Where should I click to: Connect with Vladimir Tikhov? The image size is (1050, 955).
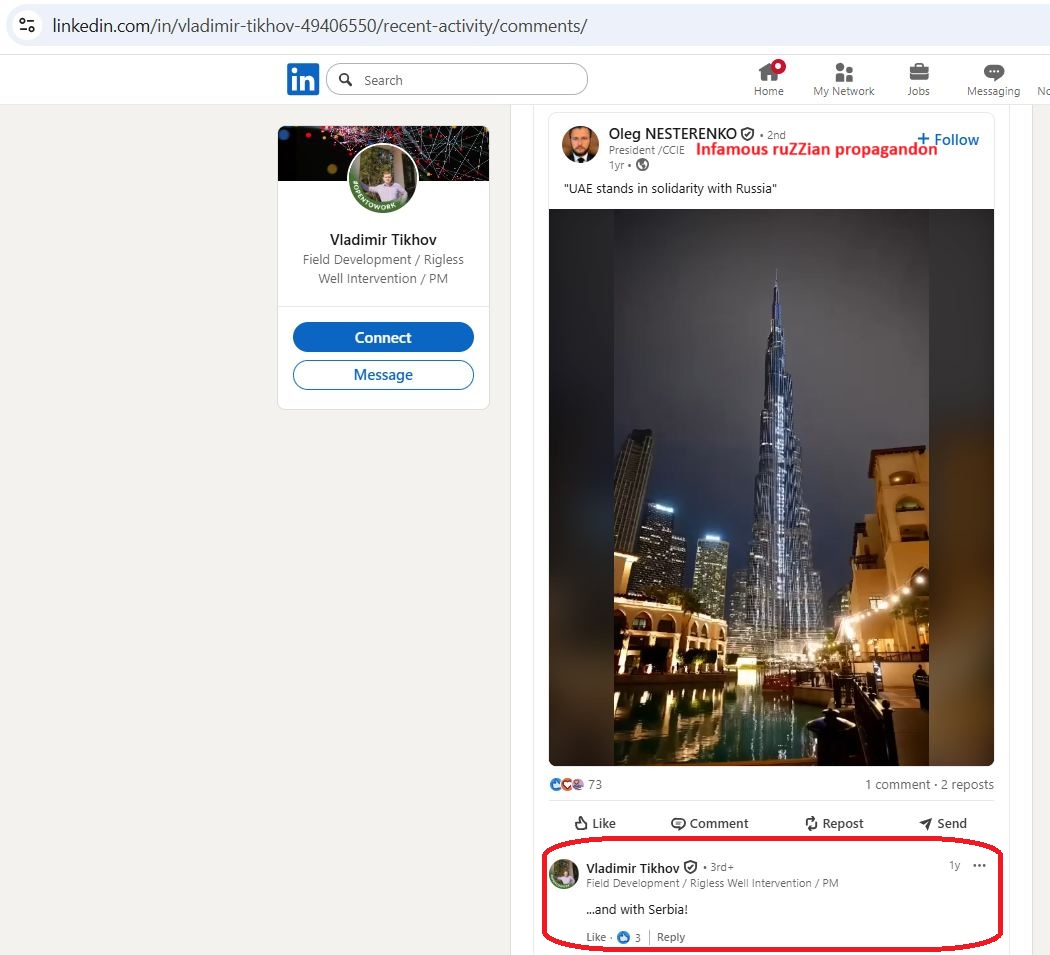[x=383, y=337]
